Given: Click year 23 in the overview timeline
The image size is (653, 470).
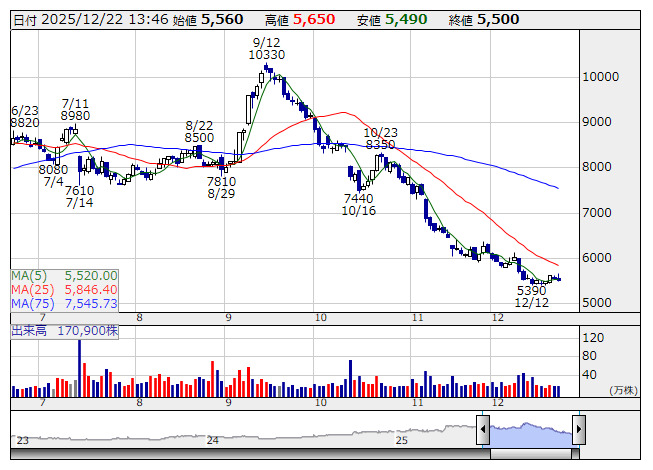Looking at the screenshot, I should [x=22, y=440].
